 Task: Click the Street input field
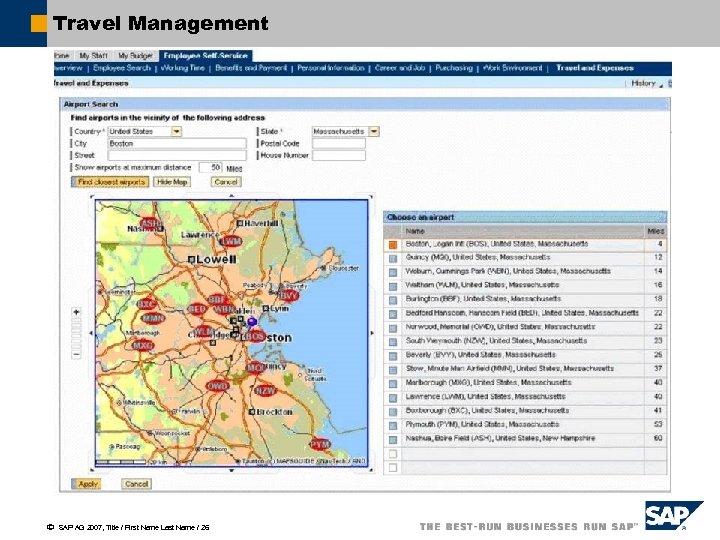pos(177,155)
